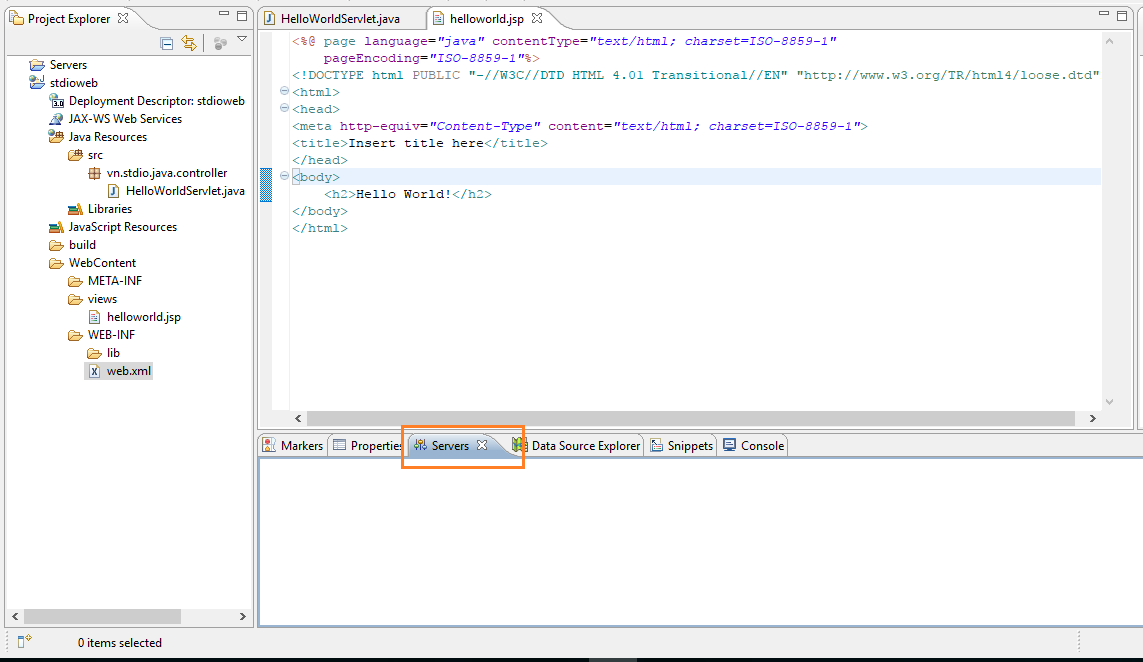This screenshot has width=1143, height=662.
Task: Click the status bar fast view icon
Action: 25,641
